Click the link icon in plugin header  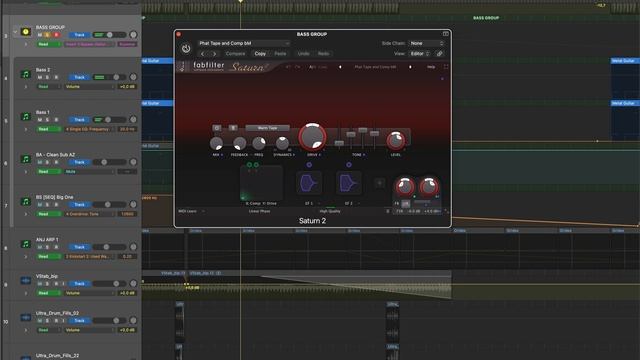[439, 53]
